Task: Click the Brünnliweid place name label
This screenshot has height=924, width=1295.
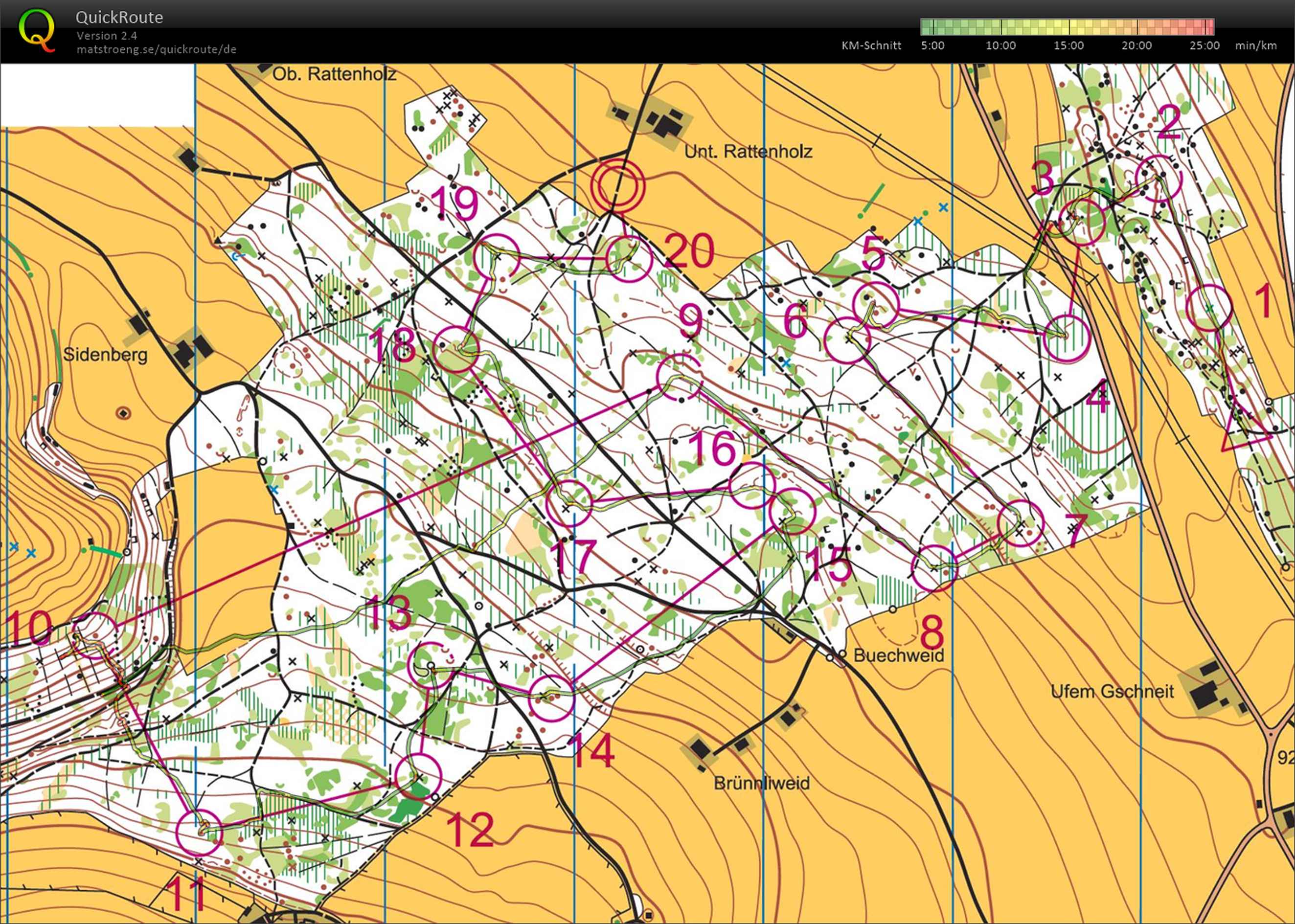Action: coord(761,783)
